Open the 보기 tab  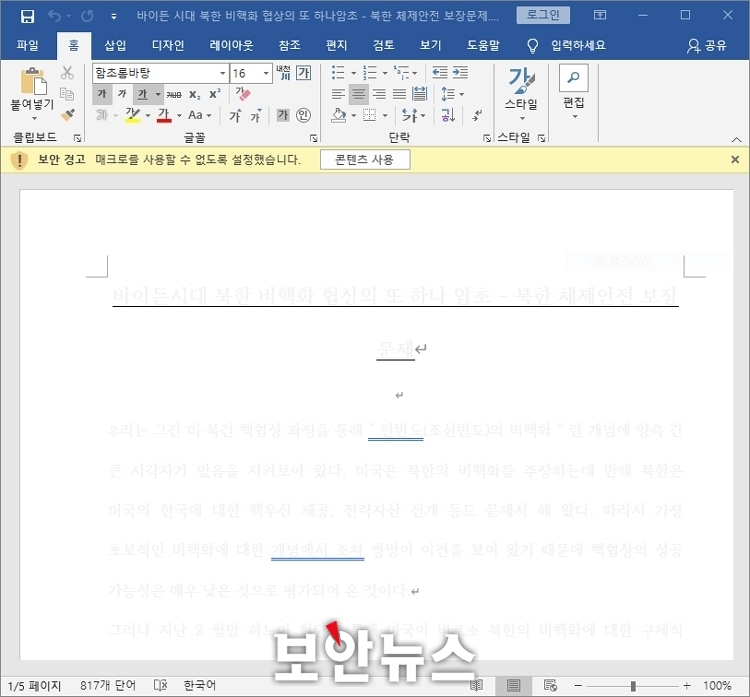pyautogui.click(x=430, y=45)
